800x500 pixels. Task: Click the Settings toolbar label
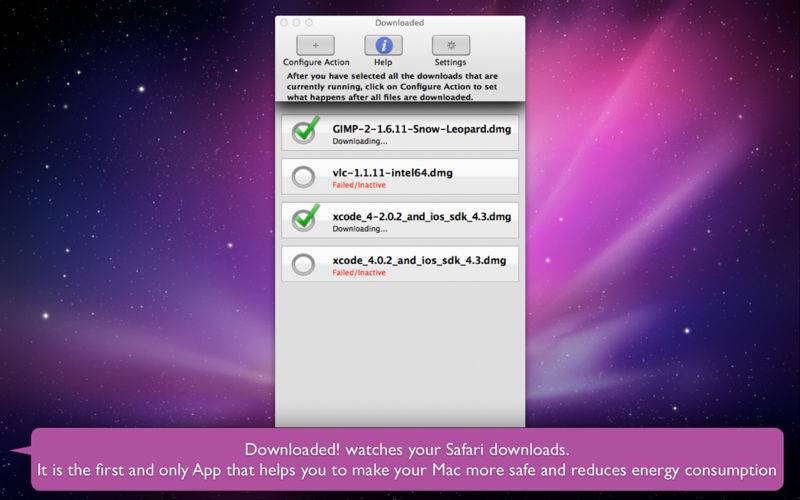(x=451, y=62)
